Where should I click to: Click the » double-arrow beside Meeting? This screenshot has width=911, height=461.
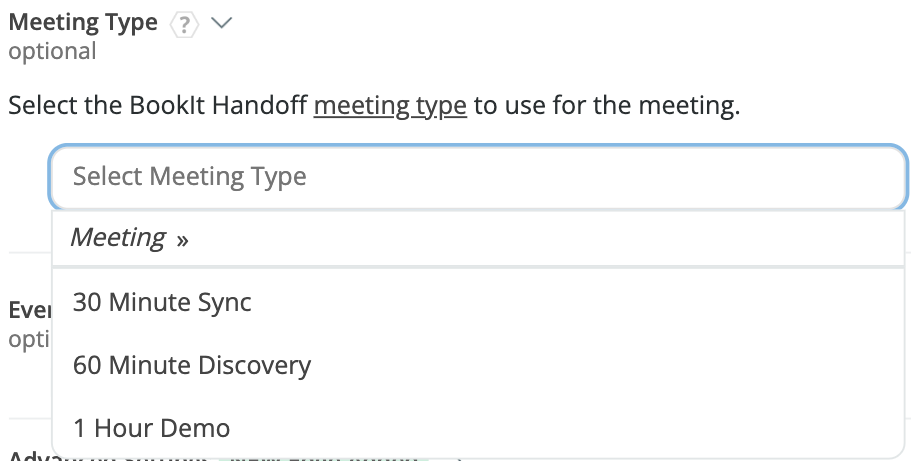click(182, 240)
